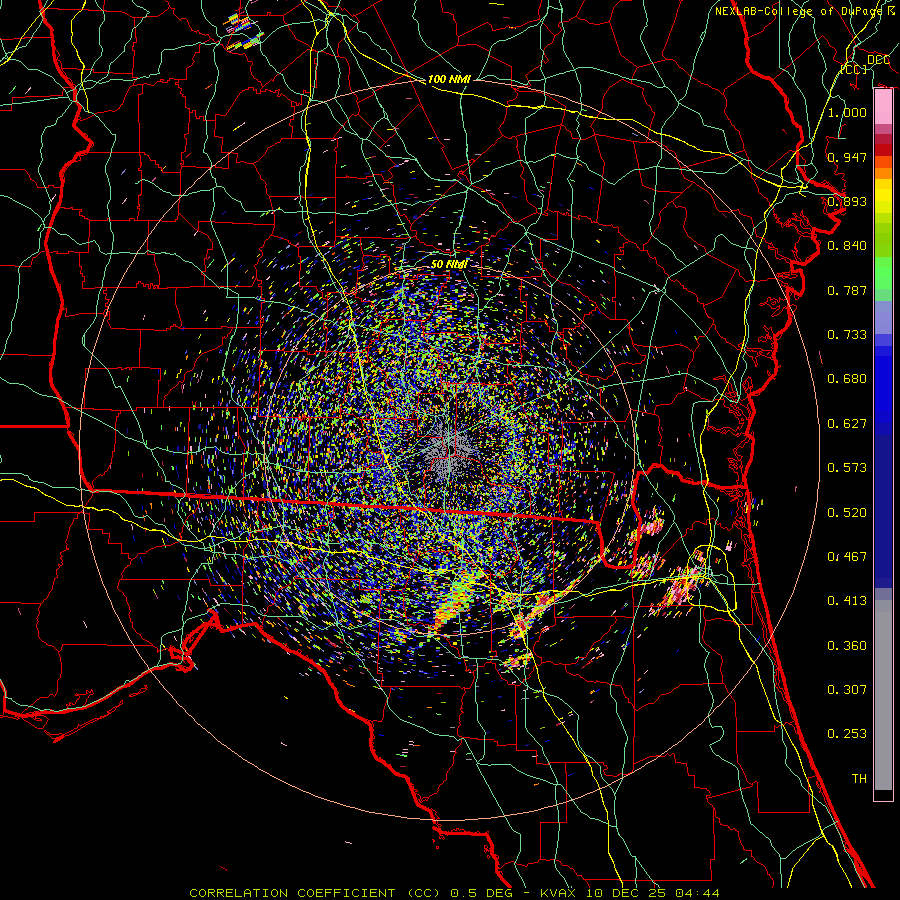Image resolution: width=900 pixels, height=900 pixels.
Task: Pick the pink segment of the color bar
Action: point(883,107)
